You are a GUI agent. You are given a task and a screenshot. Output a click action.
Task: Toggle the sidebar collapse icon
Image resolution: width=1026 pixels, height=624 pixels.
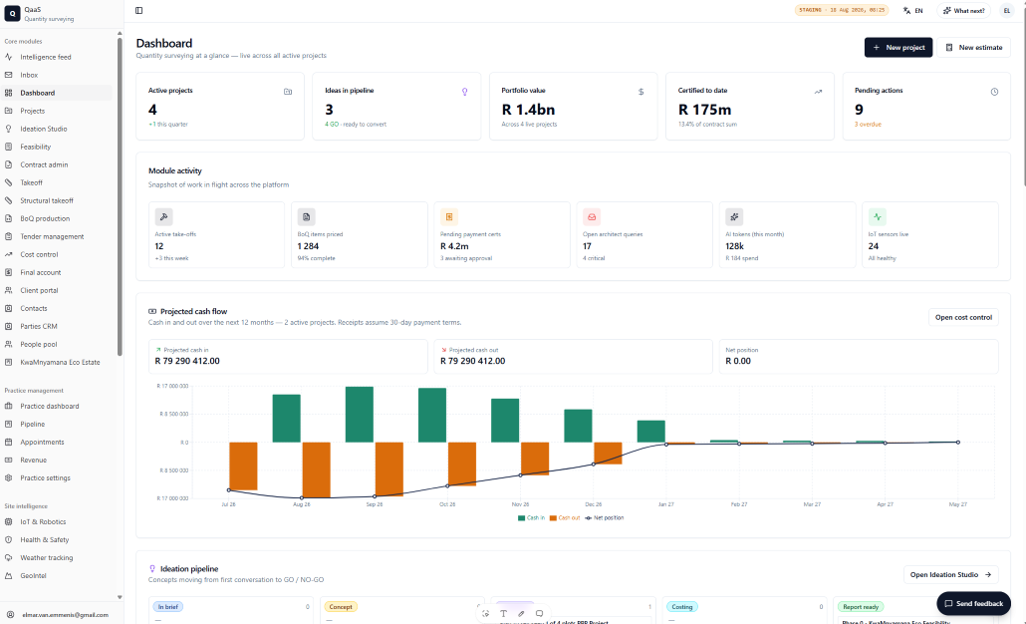(139, 10)
